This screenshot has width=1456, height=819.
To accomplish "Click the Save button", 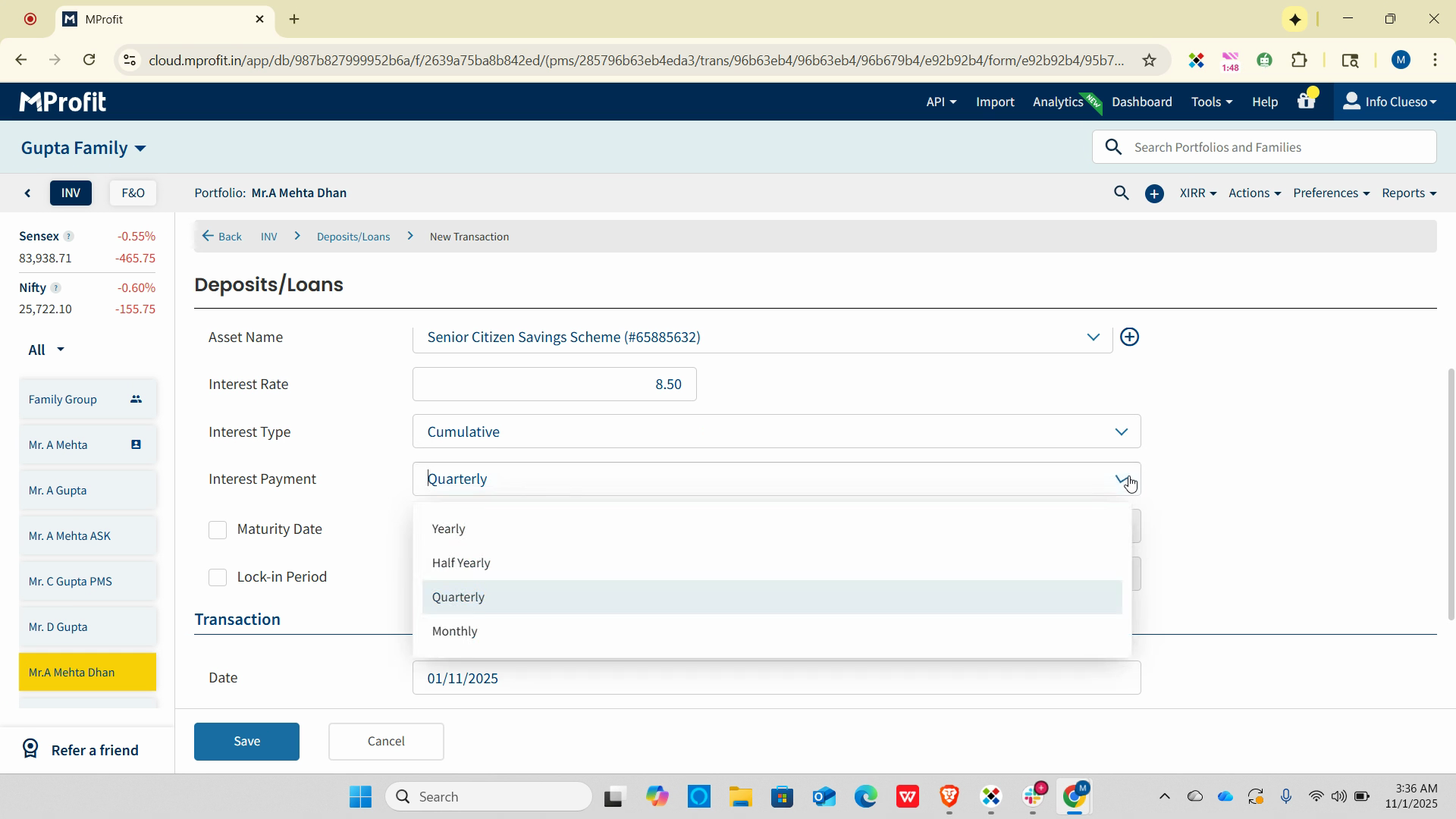I will click(246, 742).
